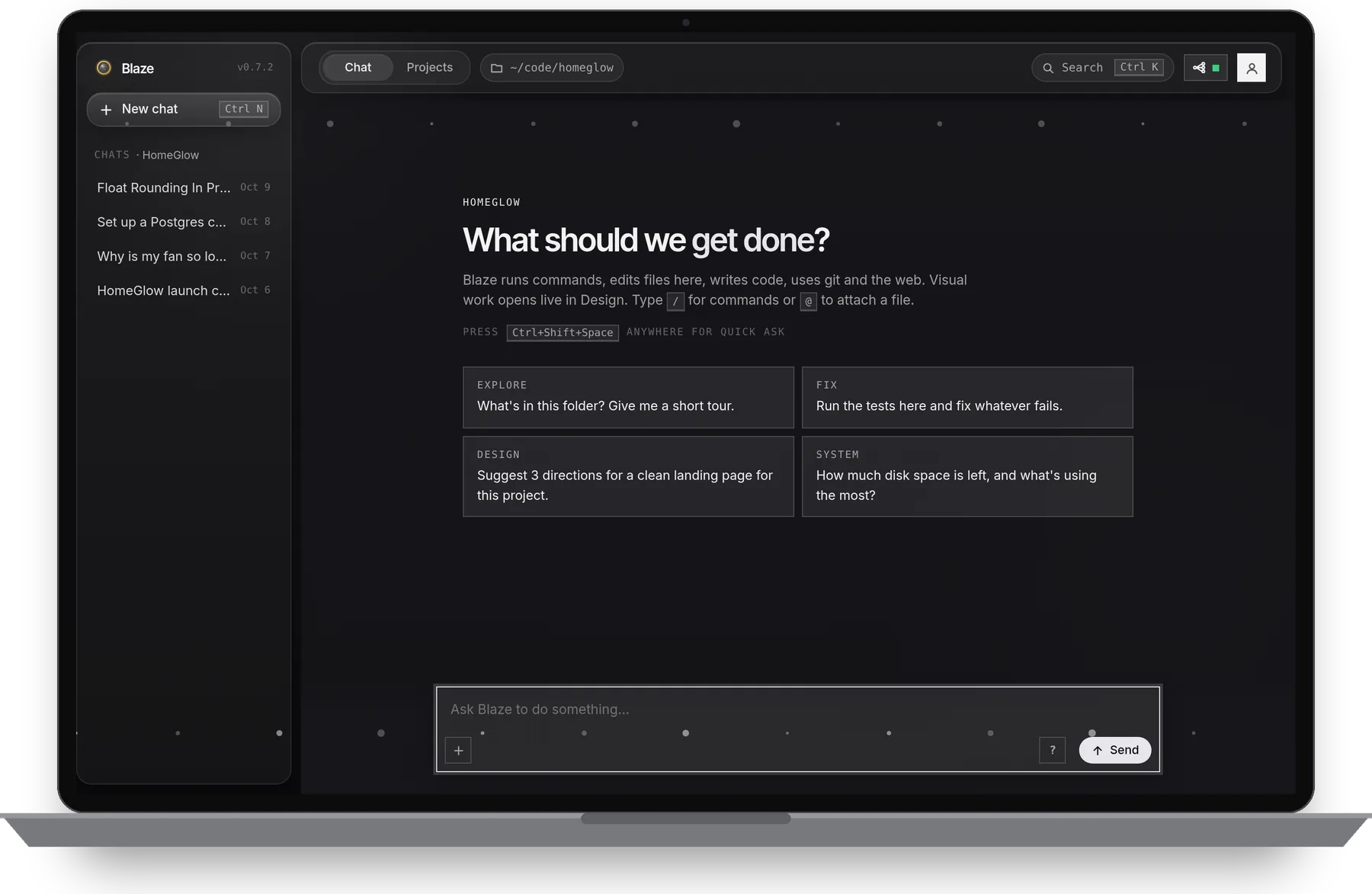
Task: Click the HomeGlow label in Chats header
Action: coord(171,155)
